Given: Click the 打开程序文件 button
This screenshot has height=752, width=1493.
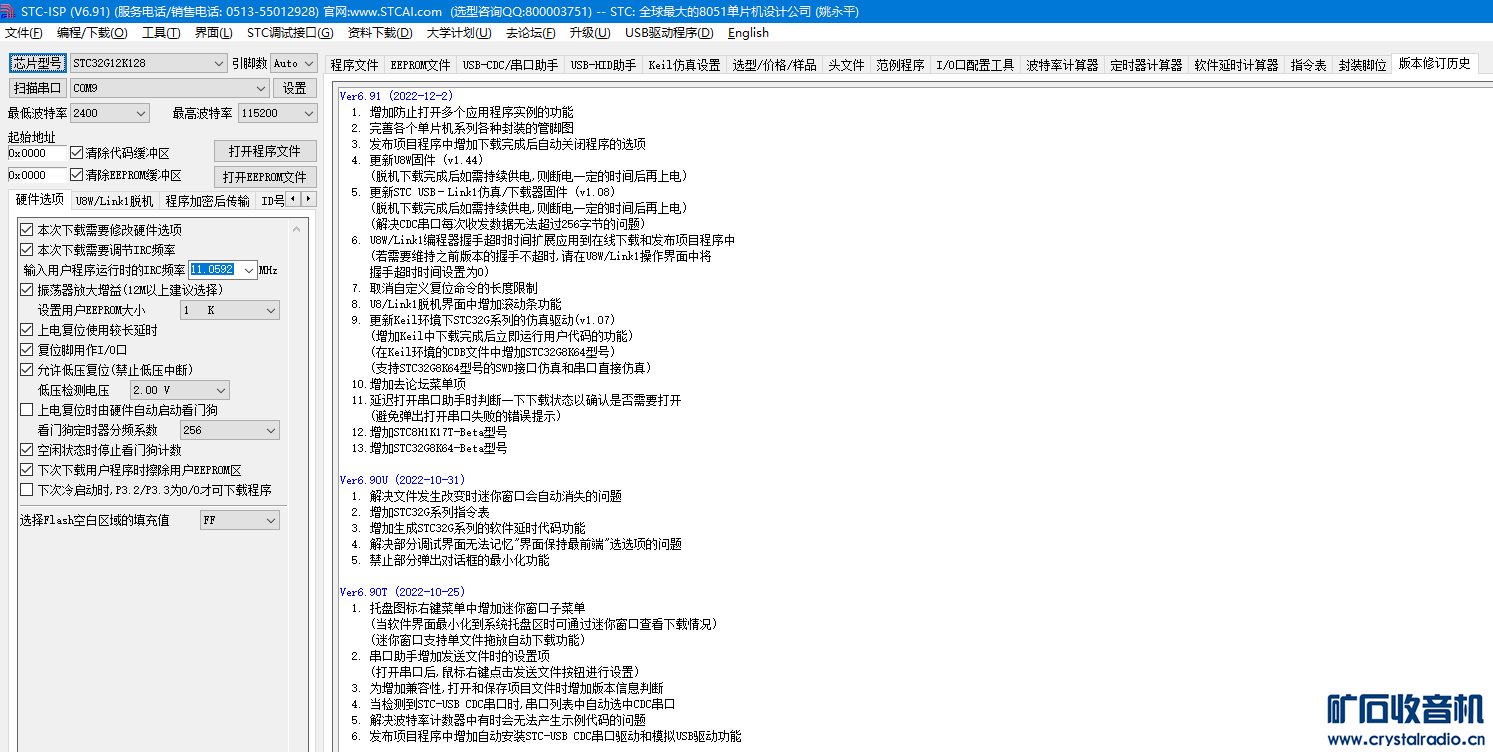Looking at the screenshot, I should pyautogui.click(x=265, y=151).
